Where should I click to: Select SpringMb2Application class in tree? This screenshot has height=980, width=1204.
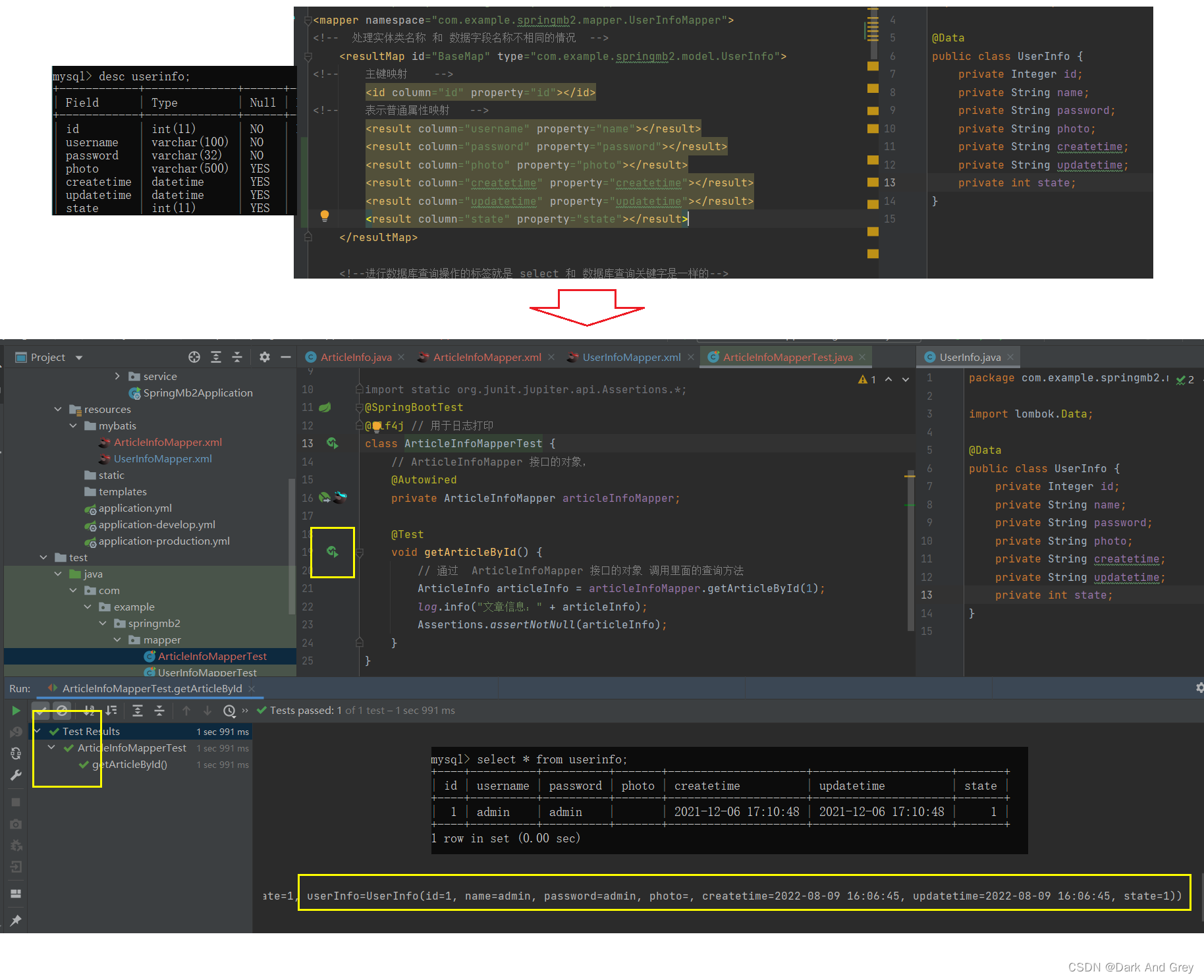198,393
